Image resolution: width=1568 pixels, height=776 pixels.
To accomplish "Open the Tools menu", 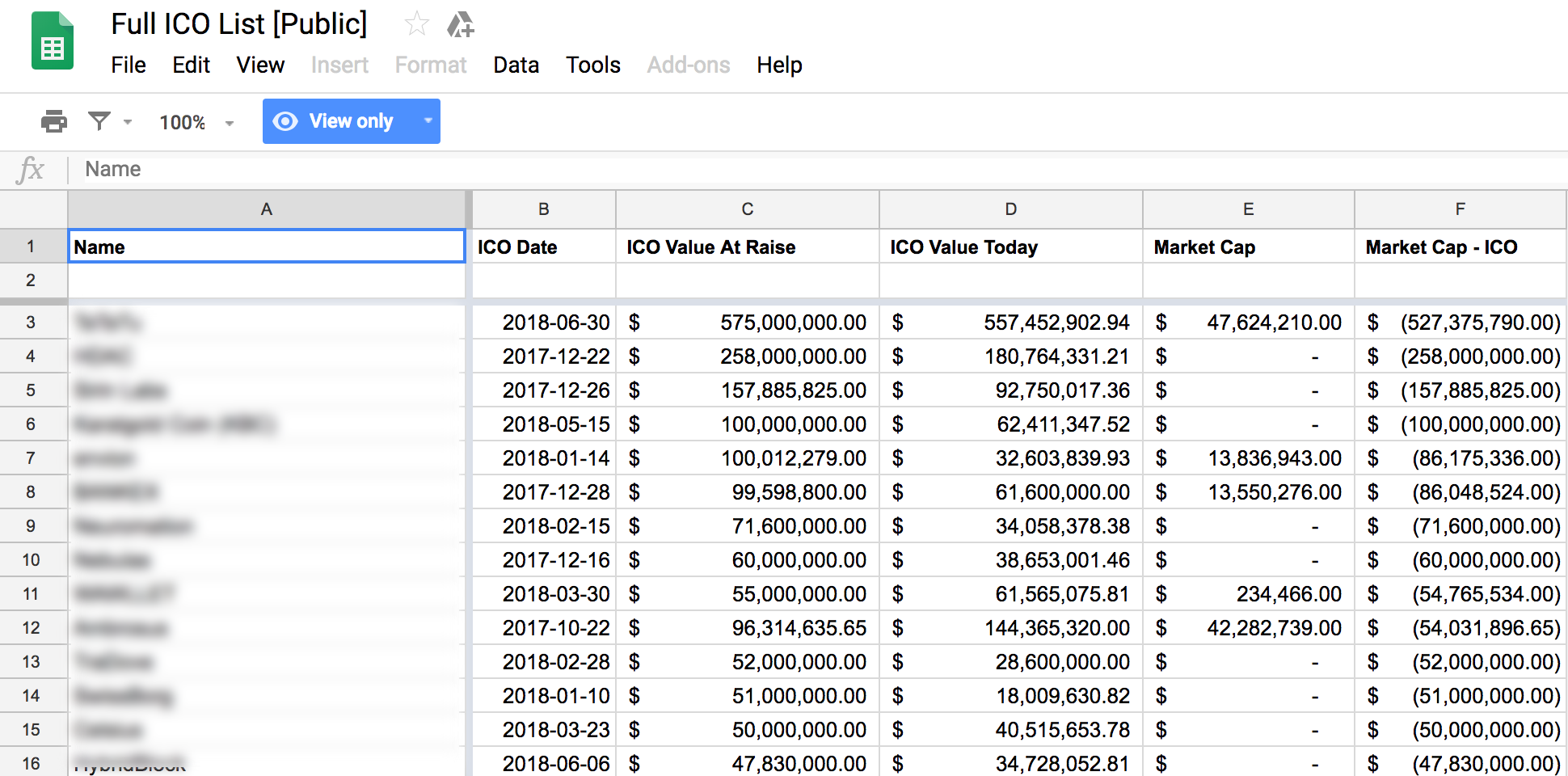I will [x=593, y=65].
